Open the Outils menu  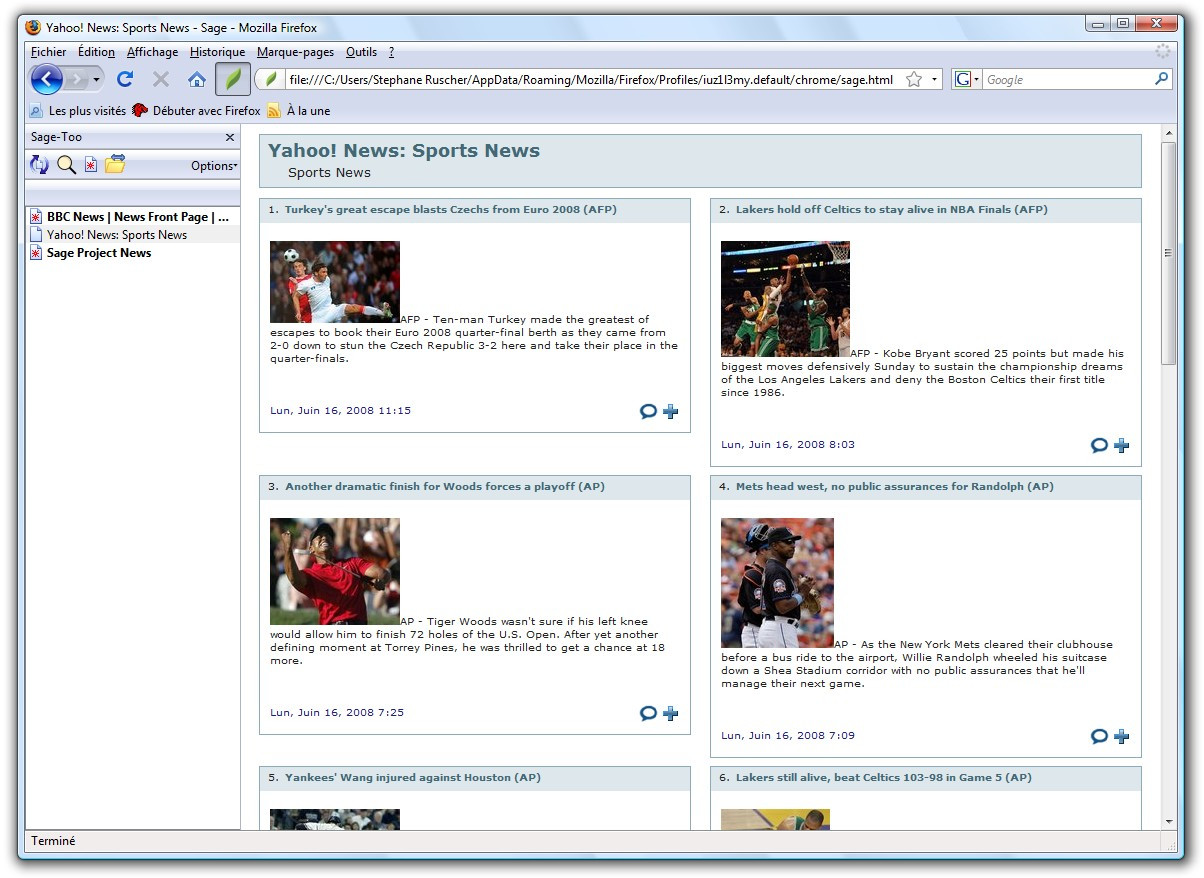(361, 52)
